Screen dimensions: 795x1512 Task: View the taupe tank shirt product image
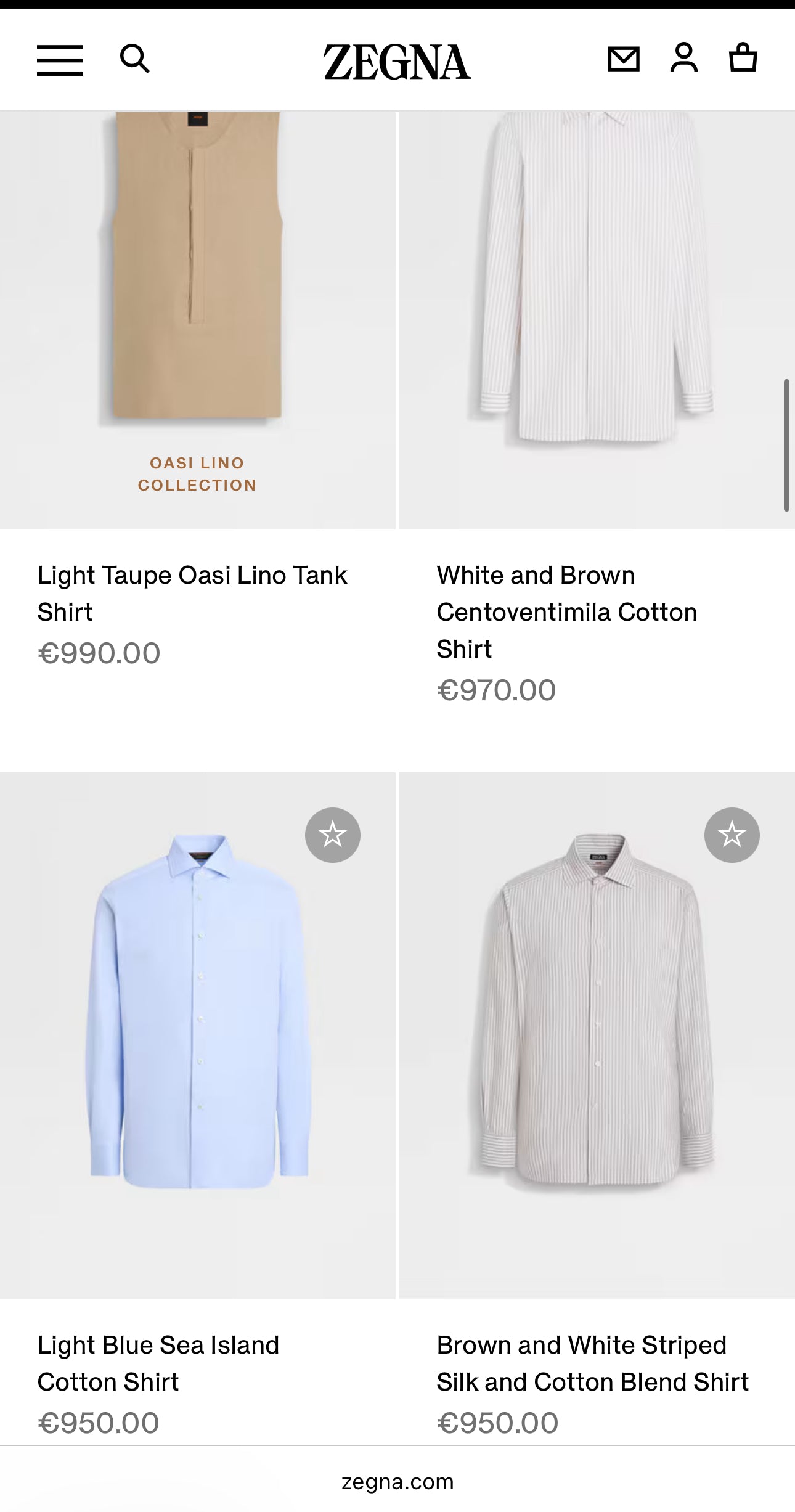click(197, 271)
